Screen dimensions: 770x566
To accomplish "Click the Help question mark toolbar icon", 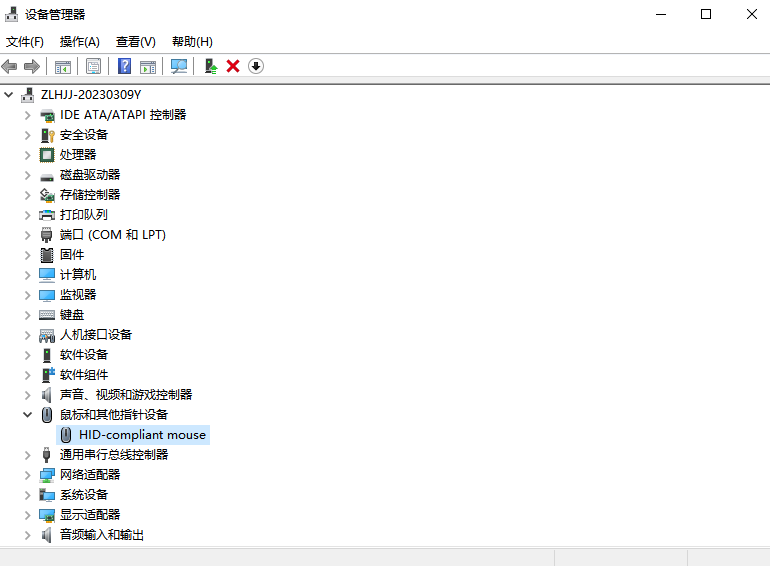I will point(124,66).
